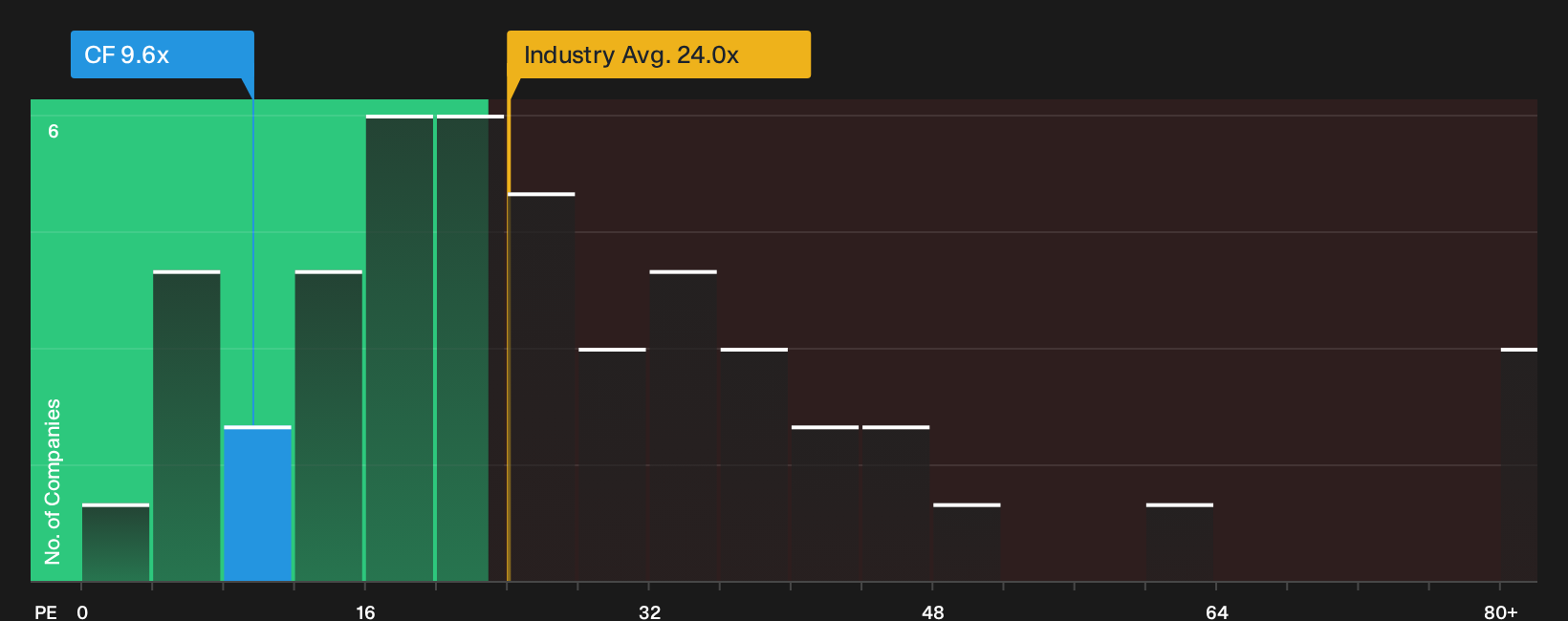Click the CF 9.6x label

pyautogui.click(x=162, y=54)
